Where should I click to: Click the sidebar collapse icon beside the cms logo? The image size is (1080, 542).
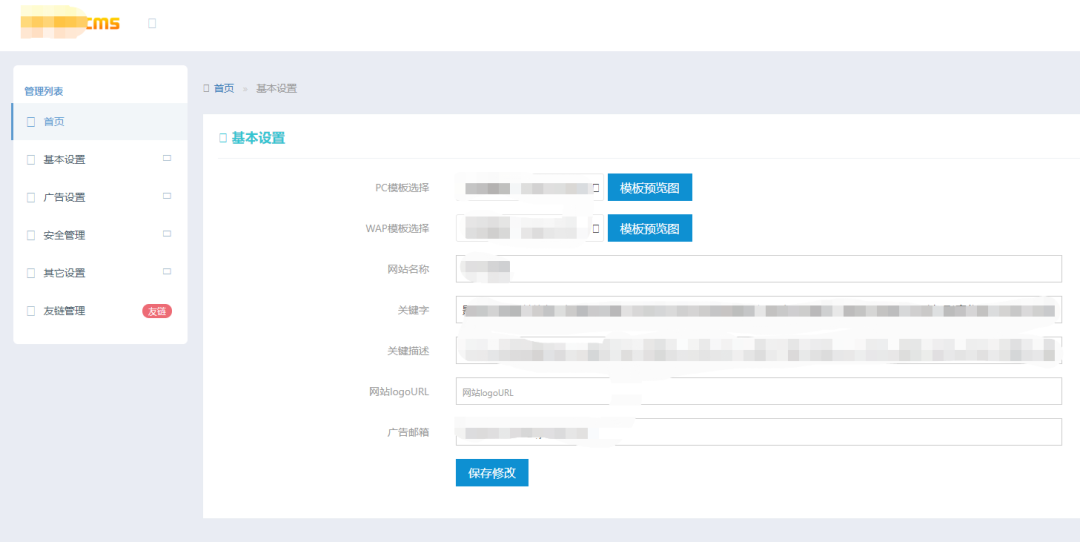[x=152, y=23]
